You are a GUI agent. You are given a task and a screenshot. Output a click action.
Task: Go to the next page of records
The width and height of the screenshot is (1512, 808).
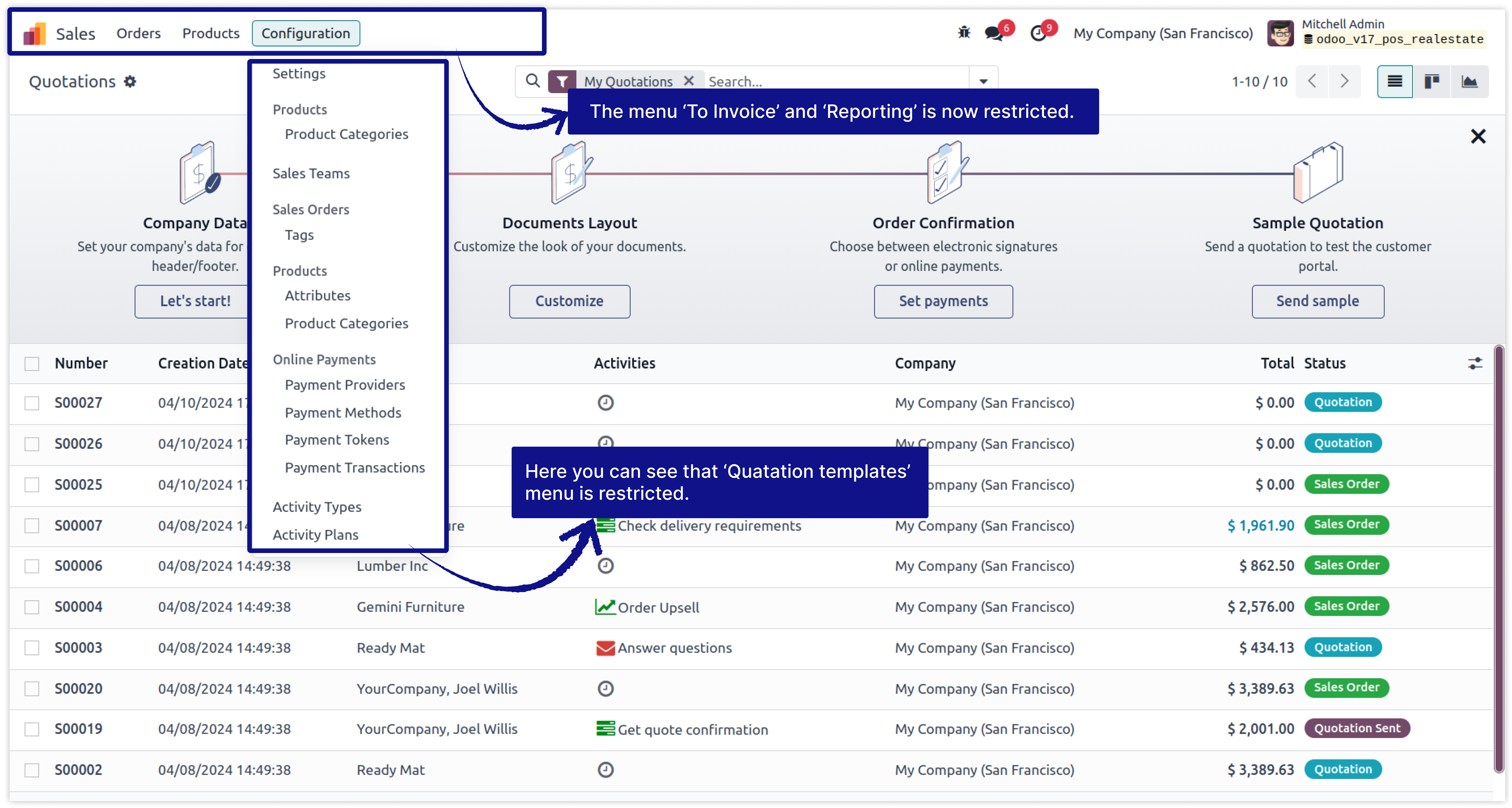point(1344,81)
